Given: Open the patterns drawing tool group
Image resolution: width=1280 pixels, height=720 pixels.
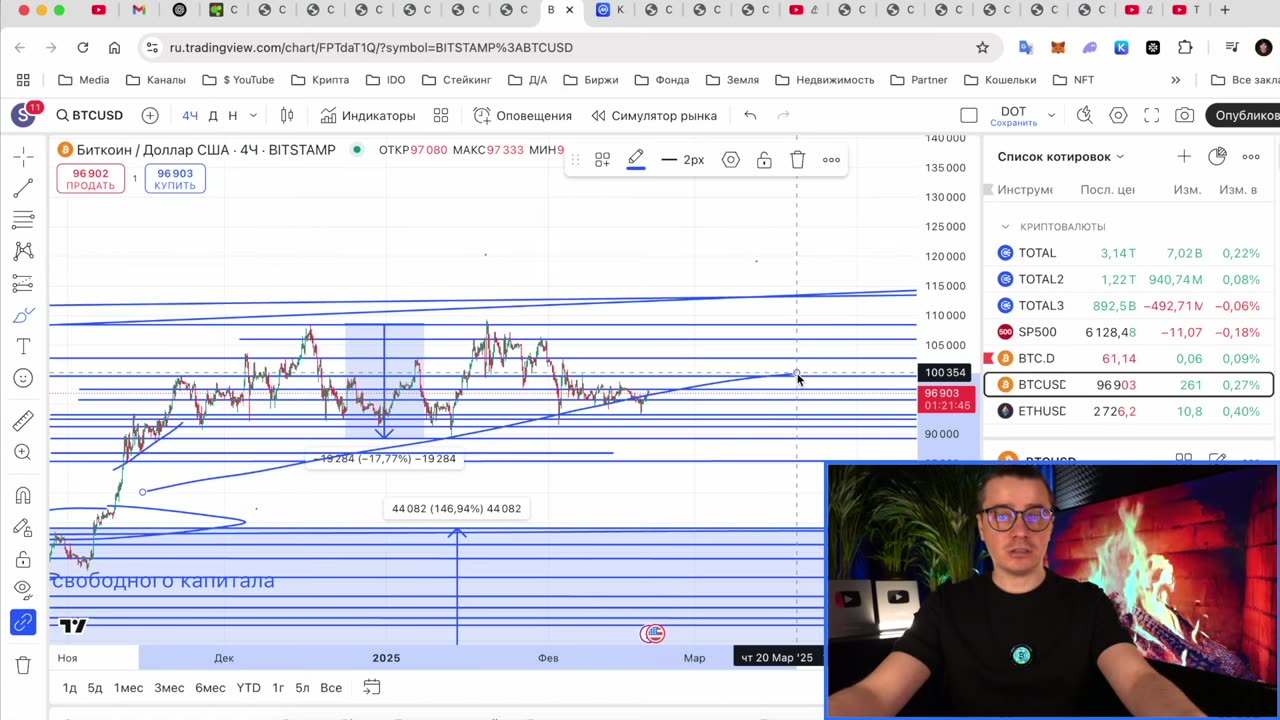Looking at the screenshot, I should tap(23, 251).
